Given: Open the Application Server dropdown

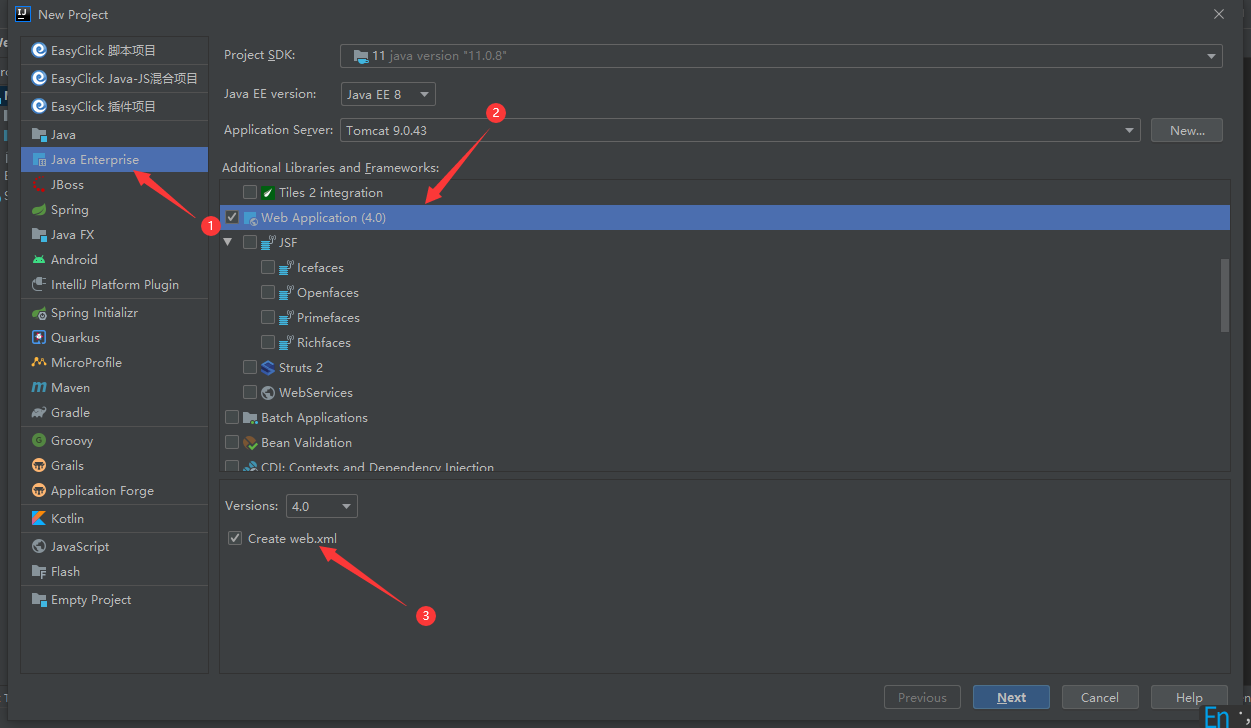Looking at the screenshot, I should (740, 130).
